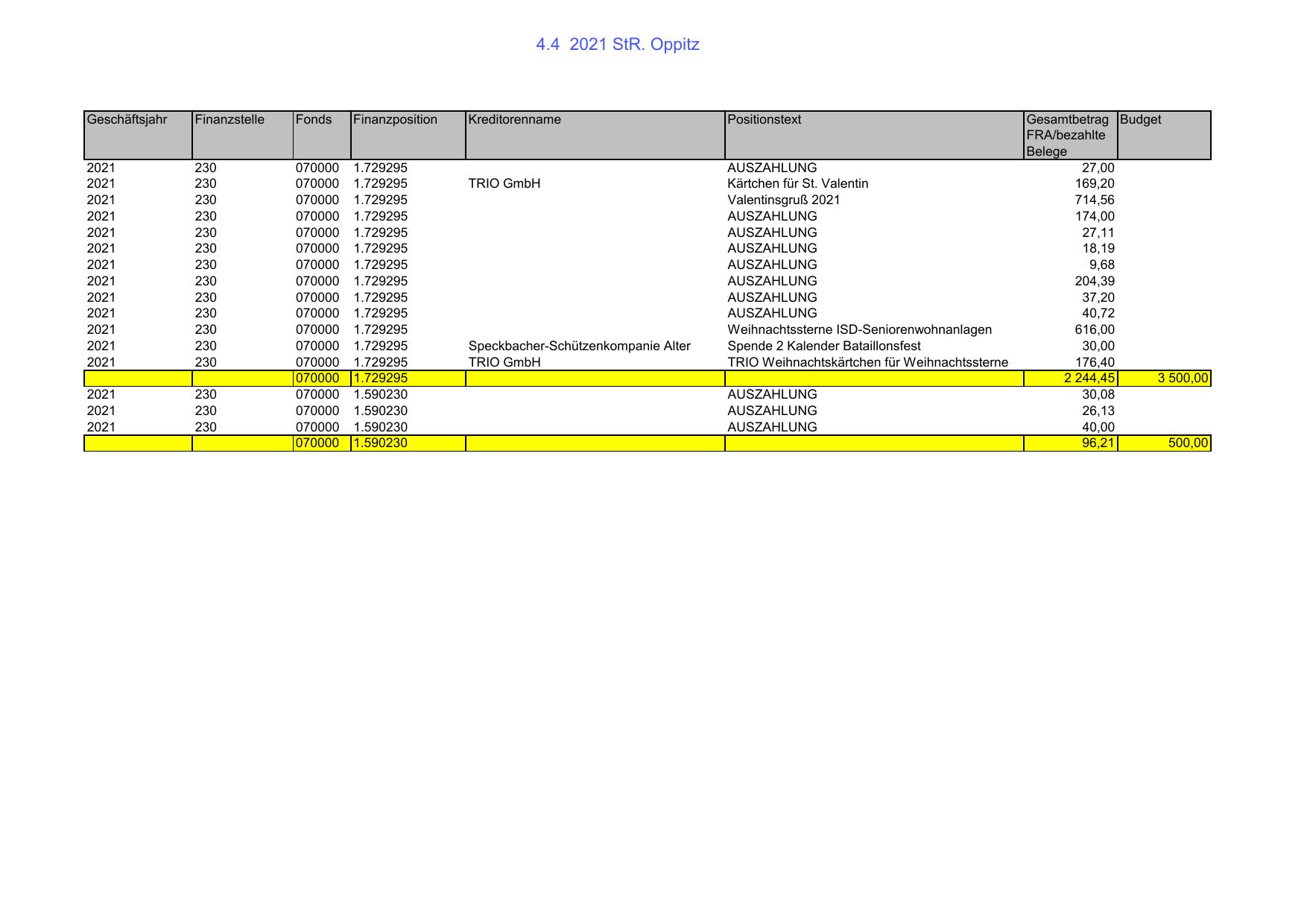Select the 714,56 amount cell

pyautogui.click(x=1094, y=200)
